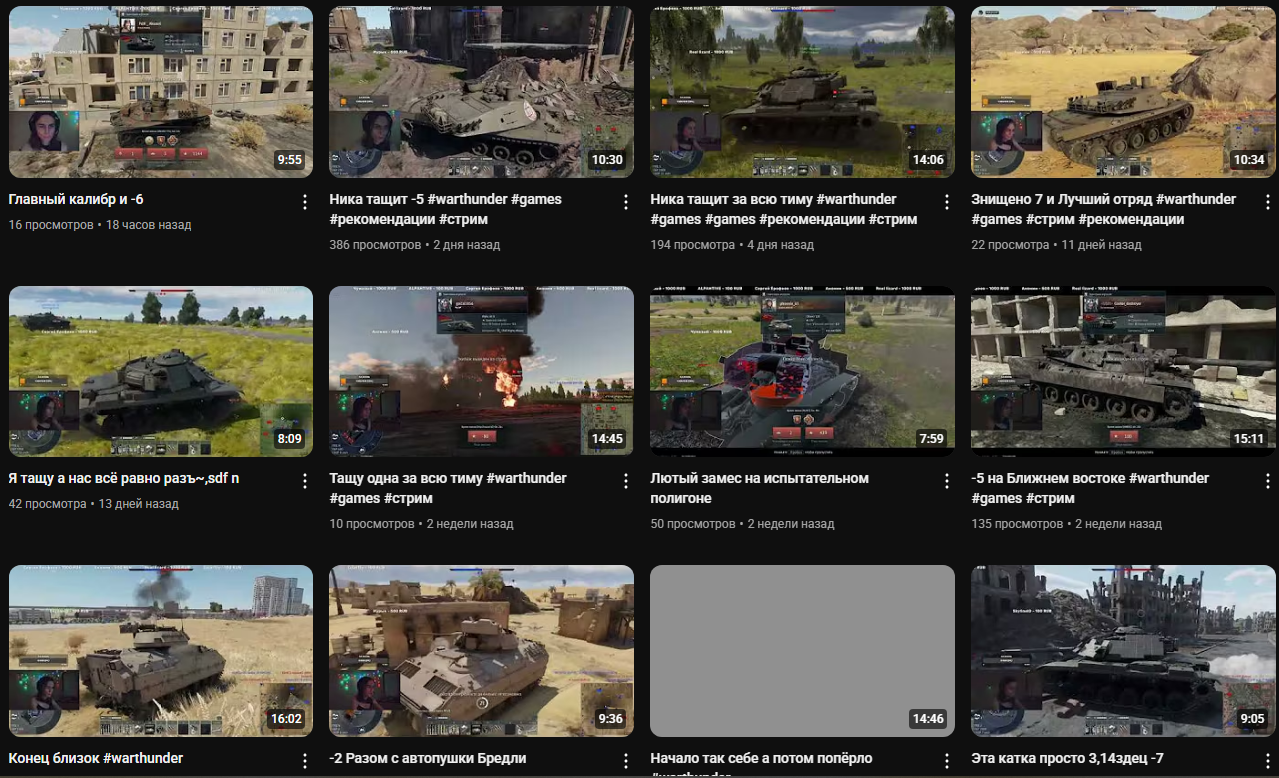1279x778 pixels.
Task: Play the 9:36 Бредли video thumbnail
Action: 482,651
